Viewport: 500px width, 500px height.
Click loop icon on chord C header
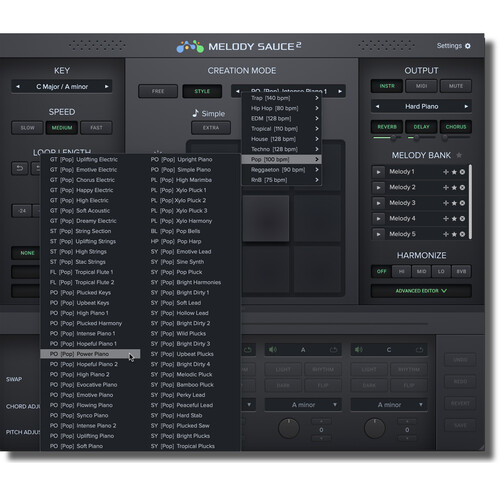click(419, 350)
